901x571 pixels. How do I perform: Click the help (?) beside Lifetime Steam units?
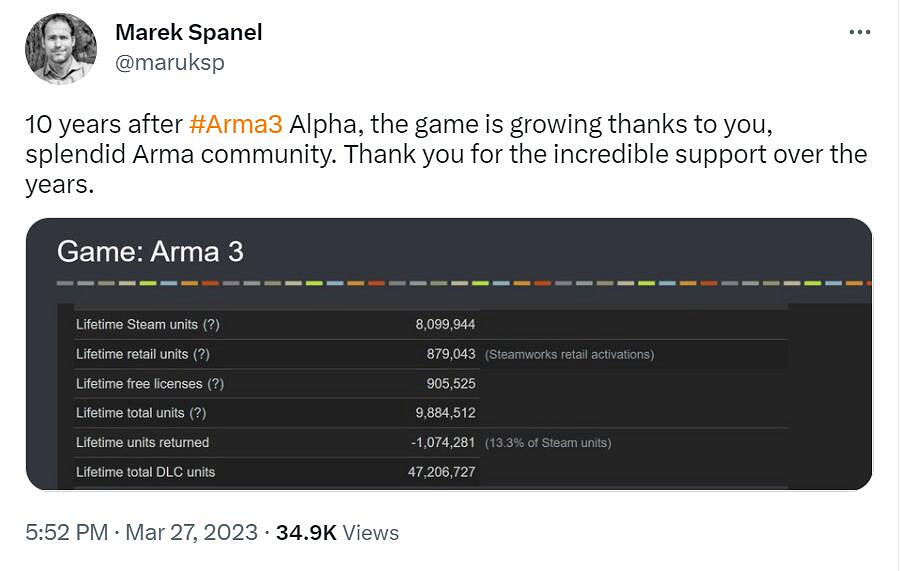click(212, 325)
